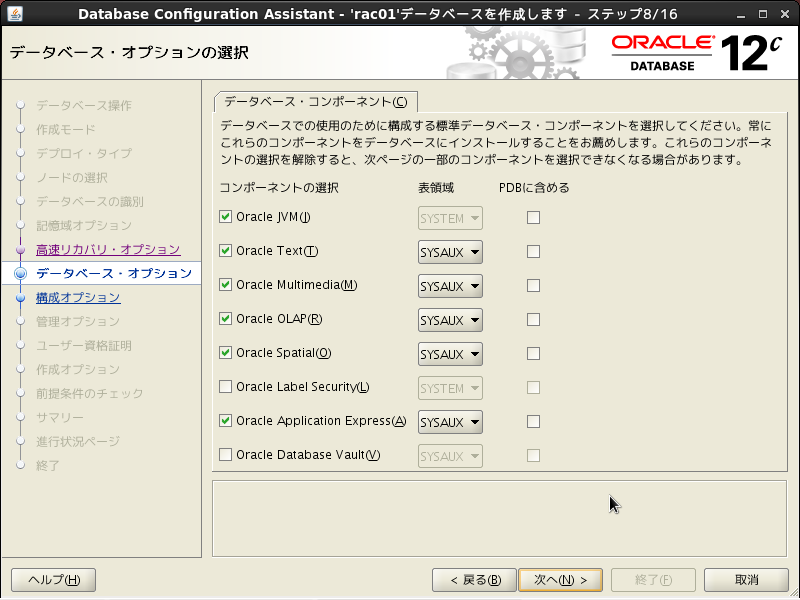Enable the Oracle Database Vault checkbox
Image resolution: width=800 pixels, height=600 pixels.
[225, 455]
